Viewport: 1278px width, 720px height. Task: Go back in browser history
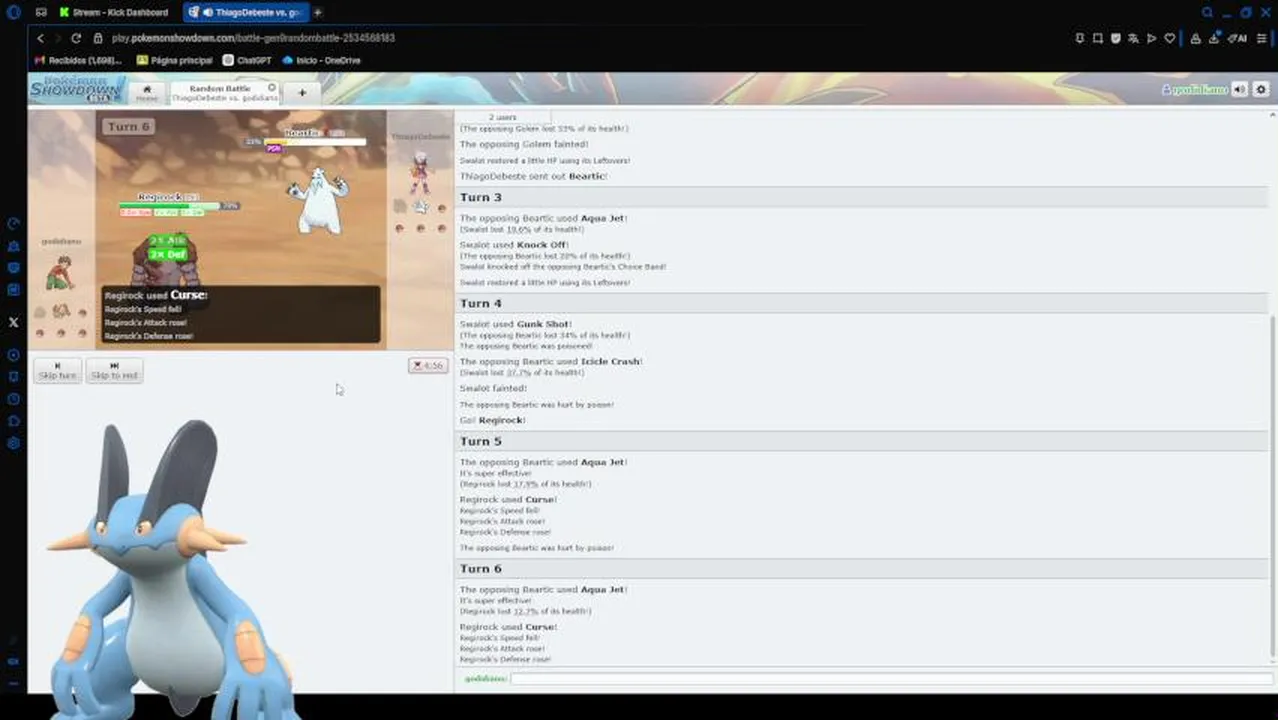click(40, 38)
